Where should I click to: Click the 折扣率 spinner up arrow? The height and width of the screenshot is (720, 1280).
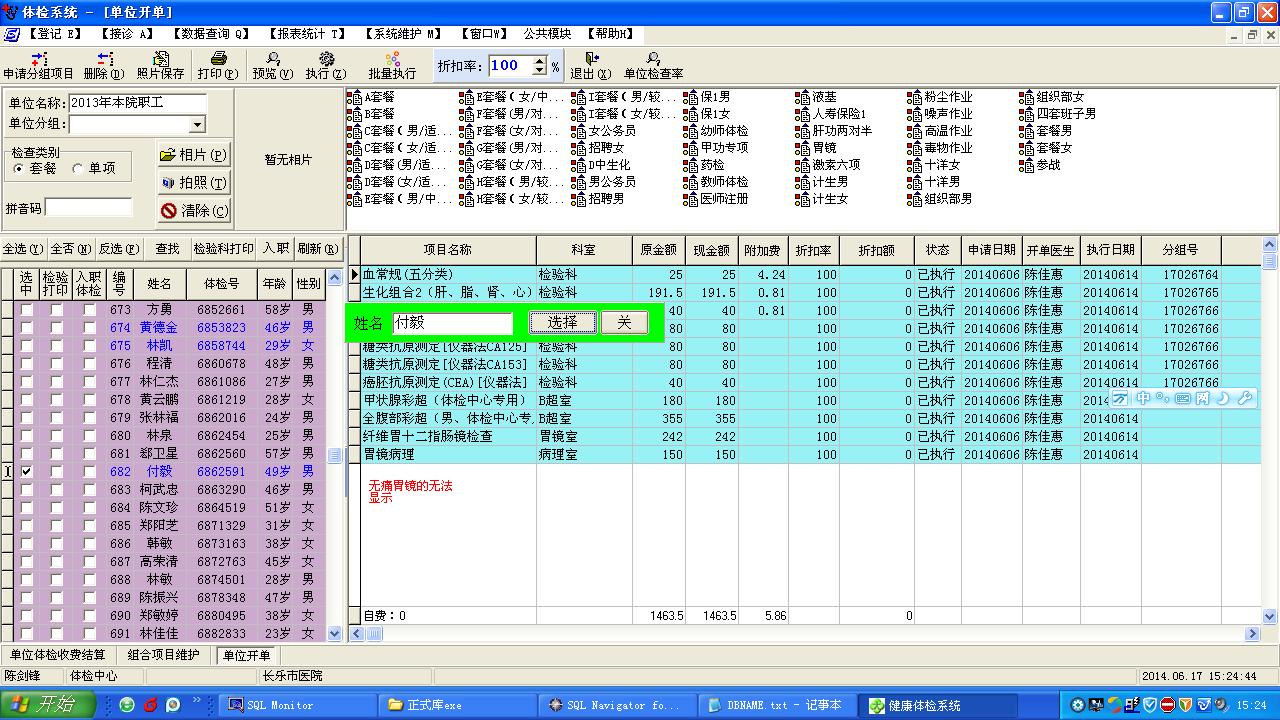540,60
